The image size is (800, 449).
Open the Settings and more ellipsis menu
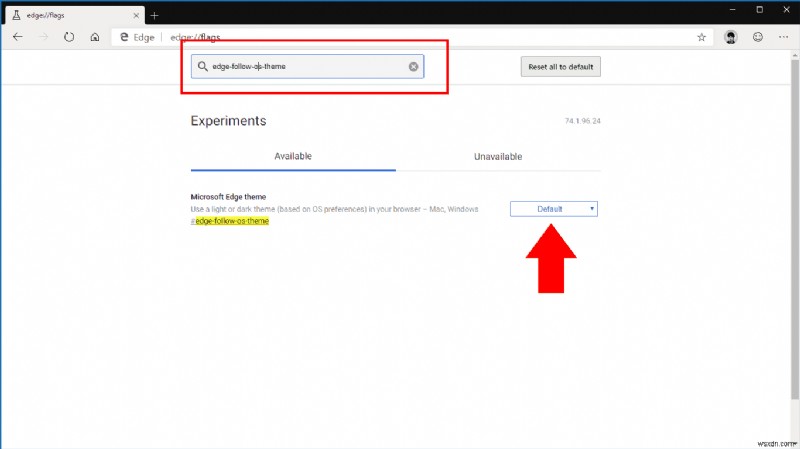tap(784, 37)
